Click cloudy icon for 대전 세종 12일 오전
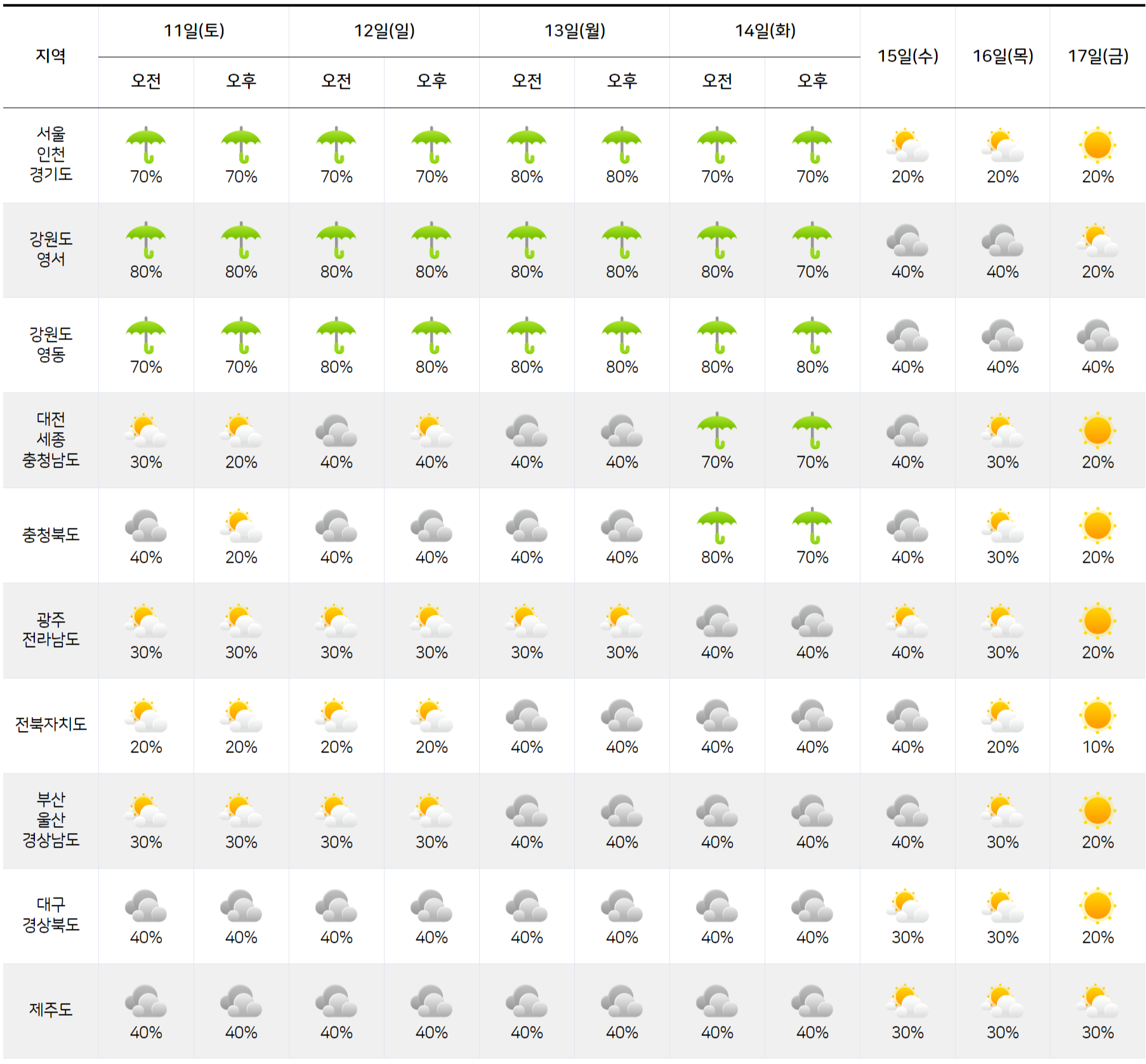 336,431
